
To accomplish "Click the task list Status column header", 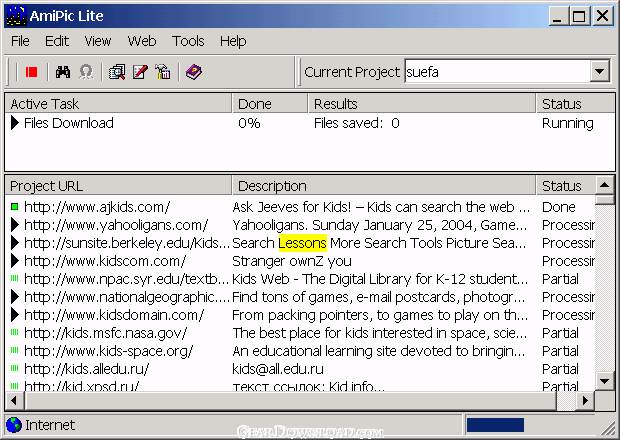I will [x=575, y=104].
